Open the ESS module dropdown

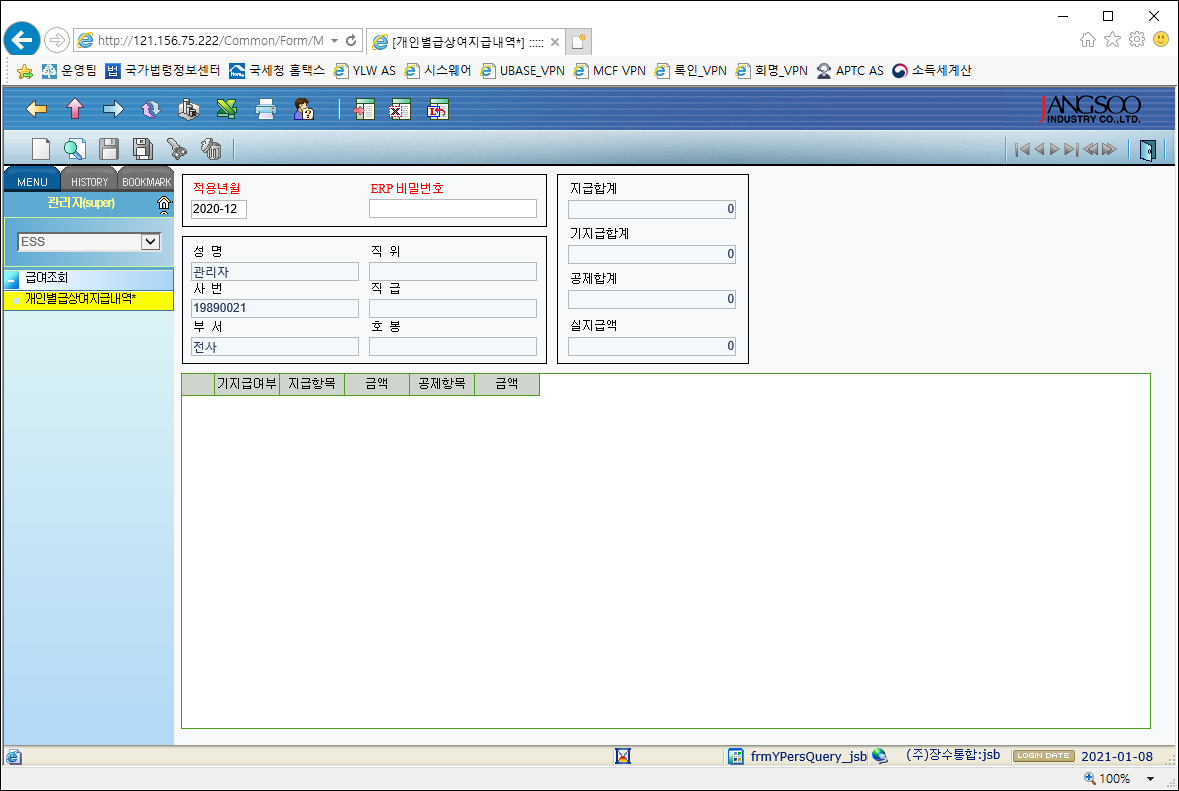[150, 241]
